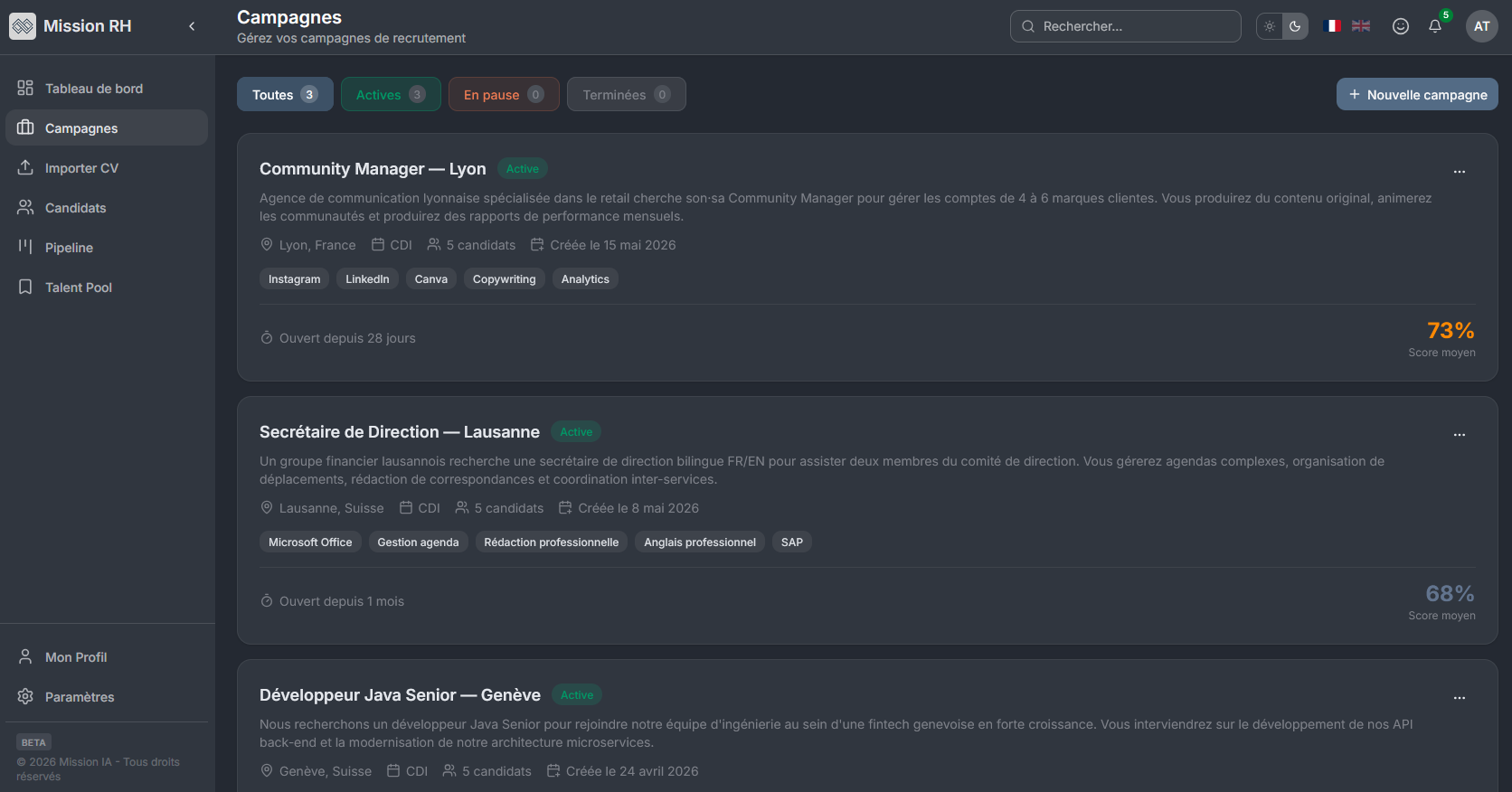
Task: Navigate to Talent Pool
Action: coord(107,288)
